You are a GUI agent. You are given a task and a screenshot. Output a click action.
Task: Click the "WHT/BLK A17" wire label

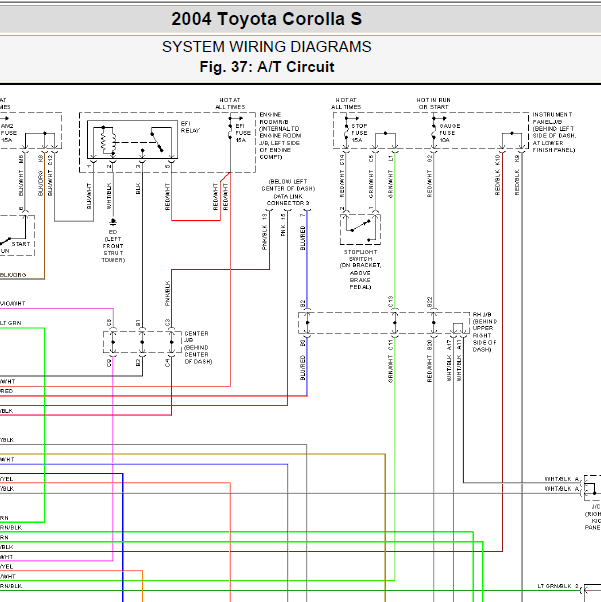(x=449, y=361)
